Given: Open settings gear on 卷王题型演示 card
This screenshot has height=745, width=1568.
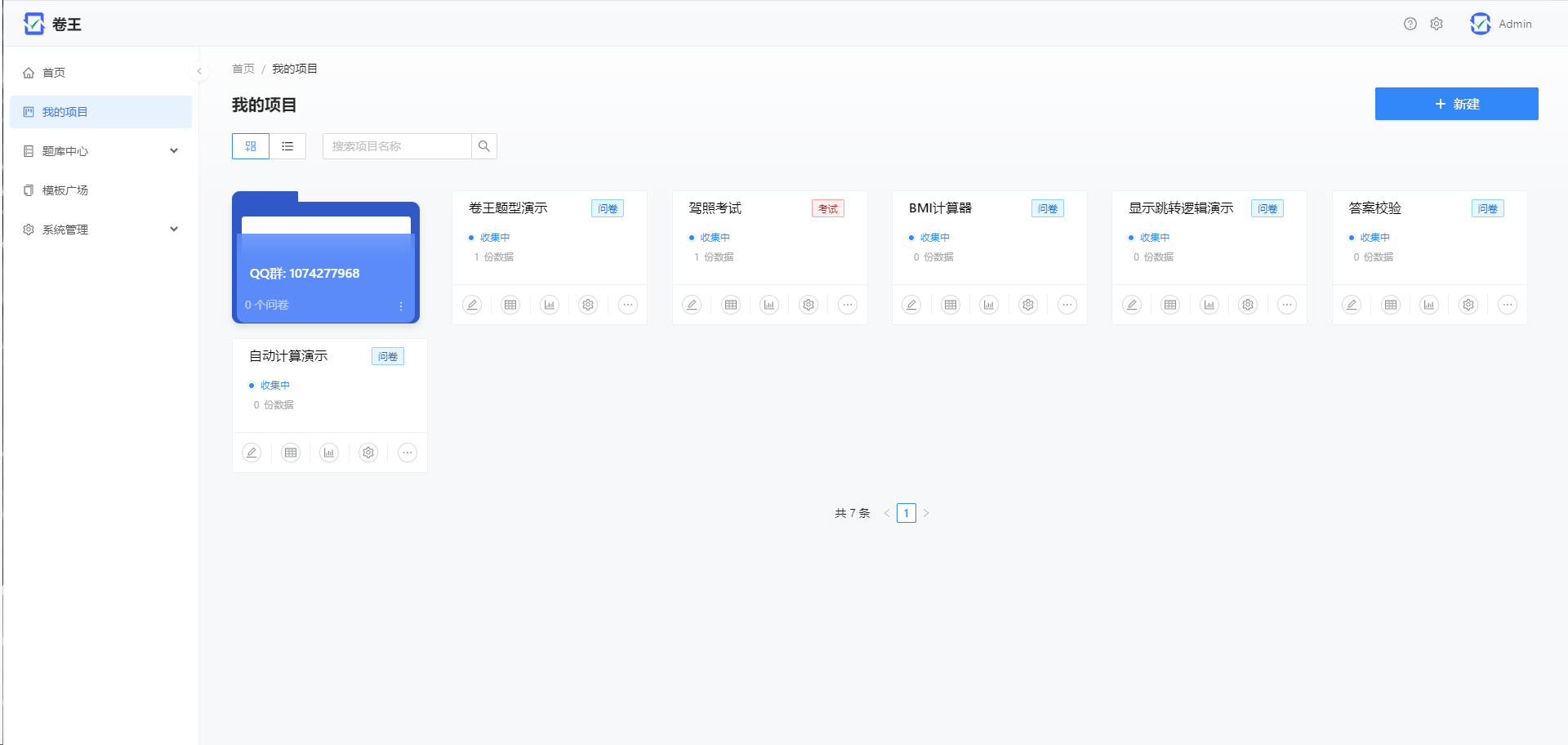Looking at the screenshot, I should tap(588, 305).
